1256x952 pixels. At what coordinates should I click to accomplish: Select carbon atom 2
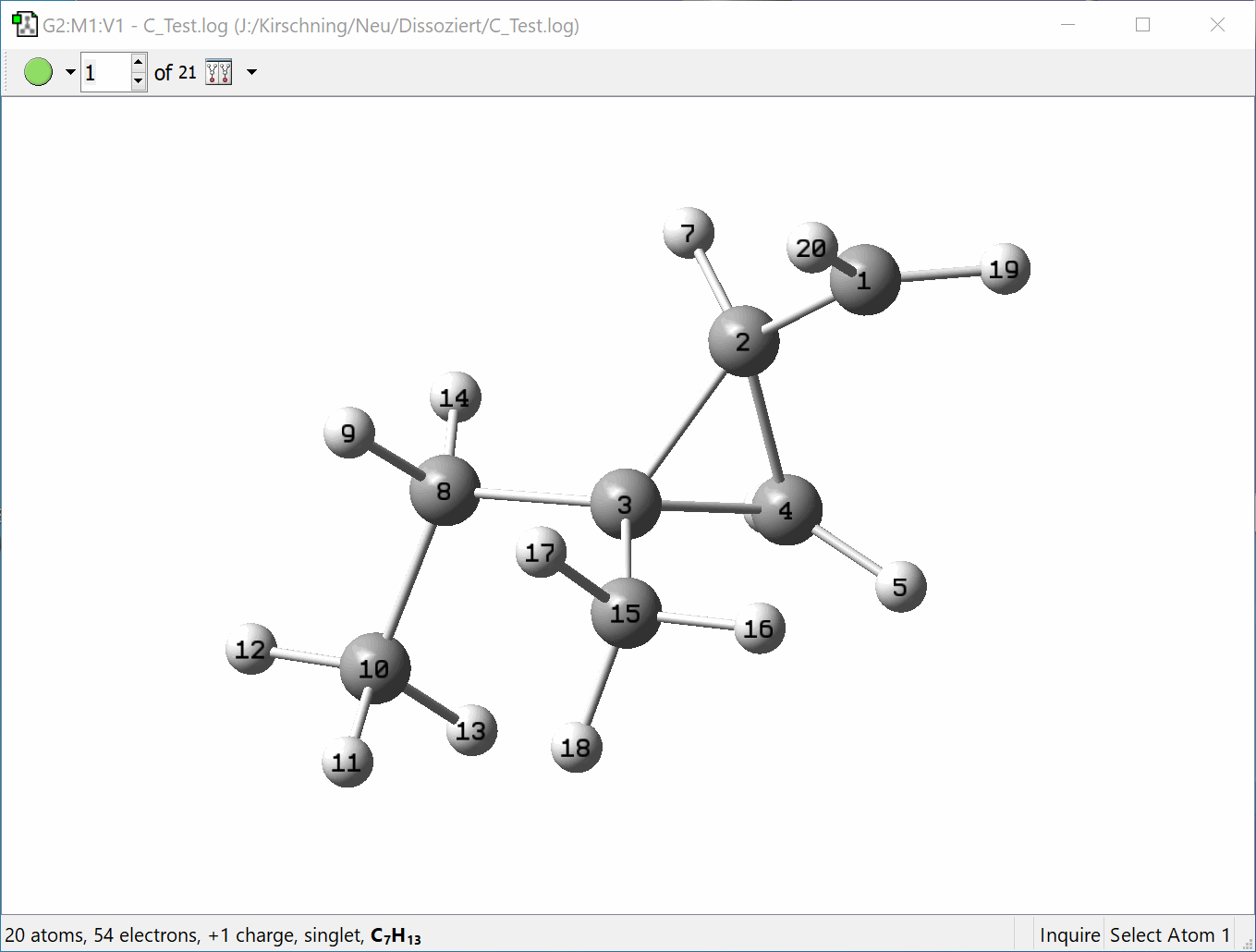pyautogui.click(x=744, y=341)
